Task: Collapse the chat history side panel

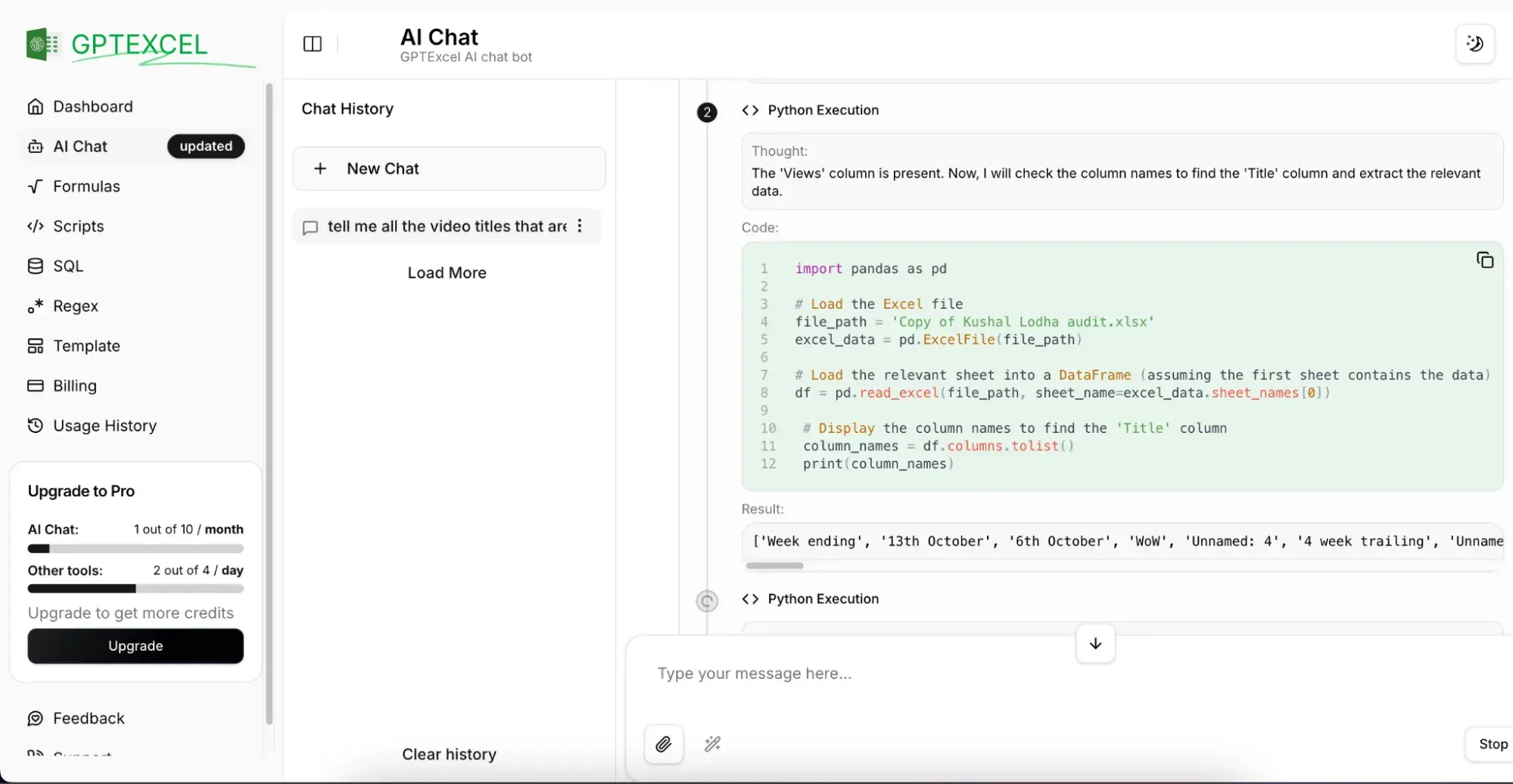Action: point(312,43)
